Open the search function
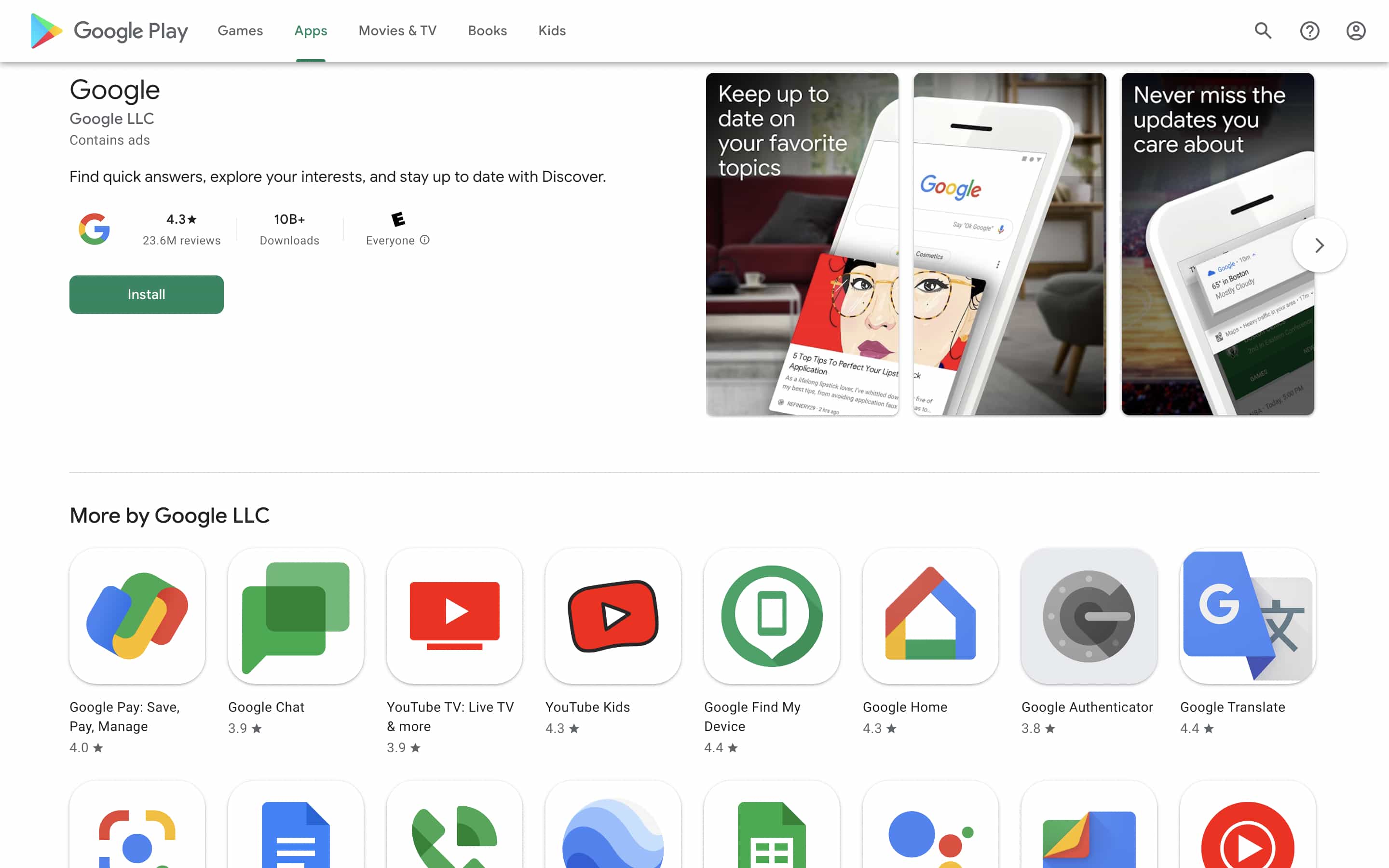This screenshot has height=868, width=1389. coord(1262,30)
